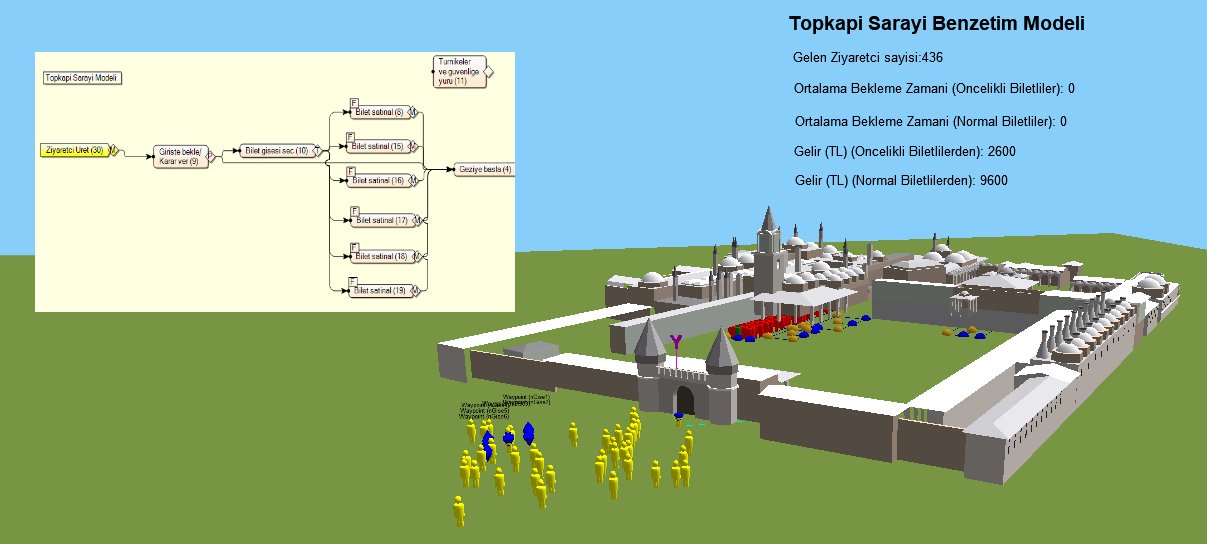Click exit diamond of Bilet satinal (17)

tap(417, 220)
